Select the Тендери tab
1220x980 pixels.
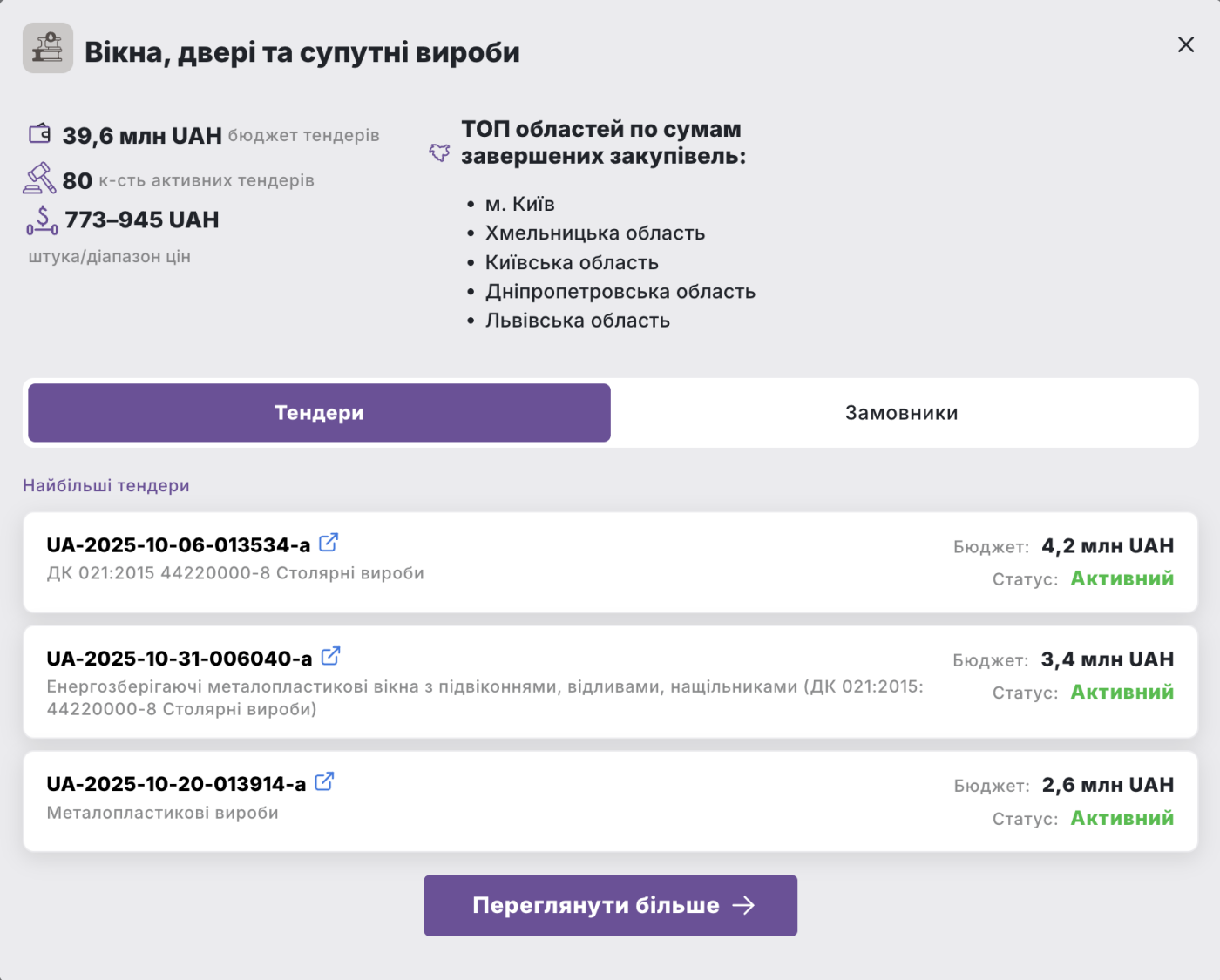click(x=319, y=413)
